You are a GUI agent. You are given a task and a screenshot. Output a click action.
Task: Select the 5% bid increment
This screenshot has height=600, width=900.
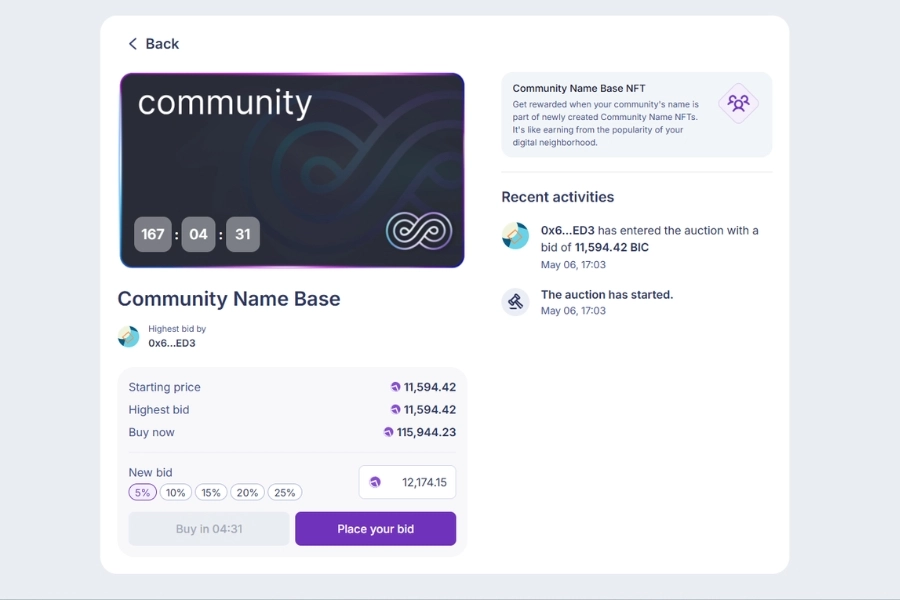click(x=142, y=493)
